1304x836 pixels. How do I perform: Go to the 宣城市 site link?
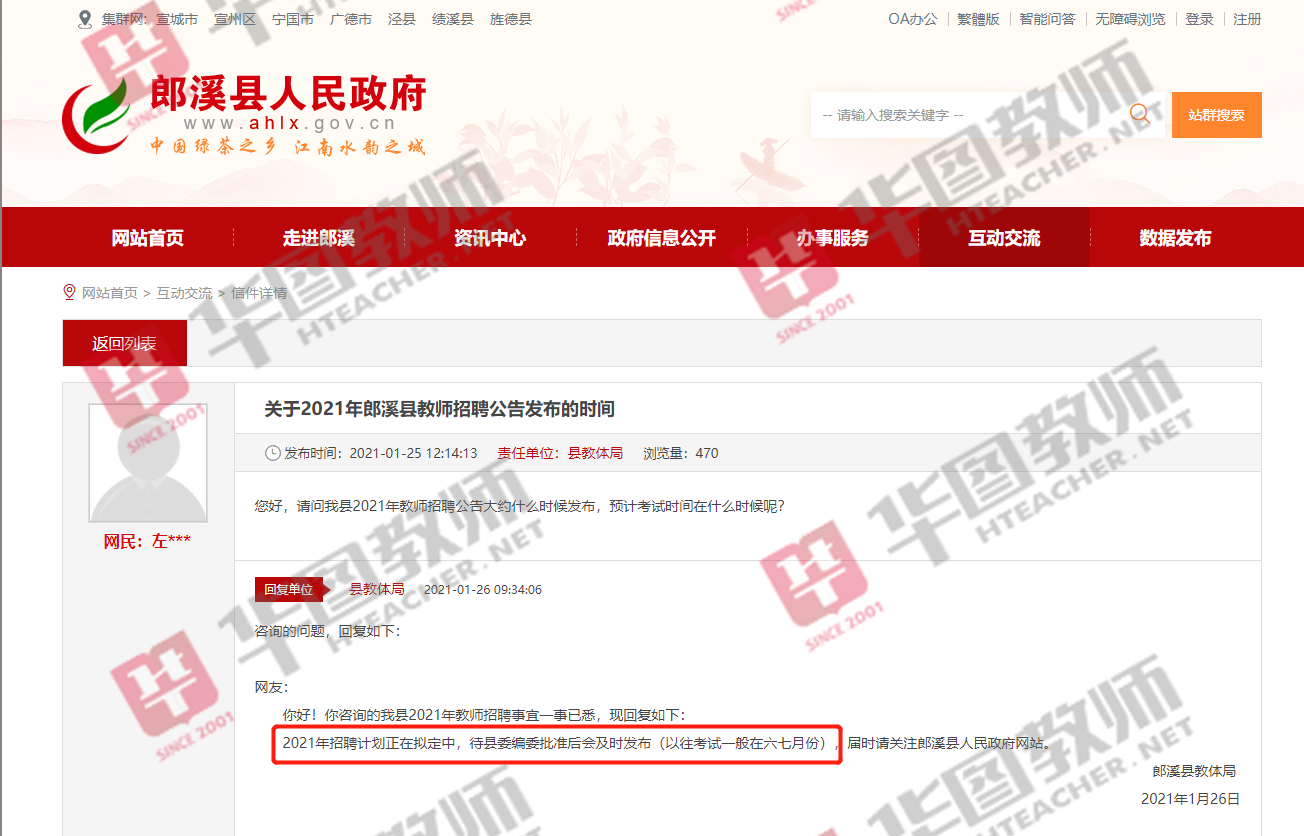coord(177,19)
